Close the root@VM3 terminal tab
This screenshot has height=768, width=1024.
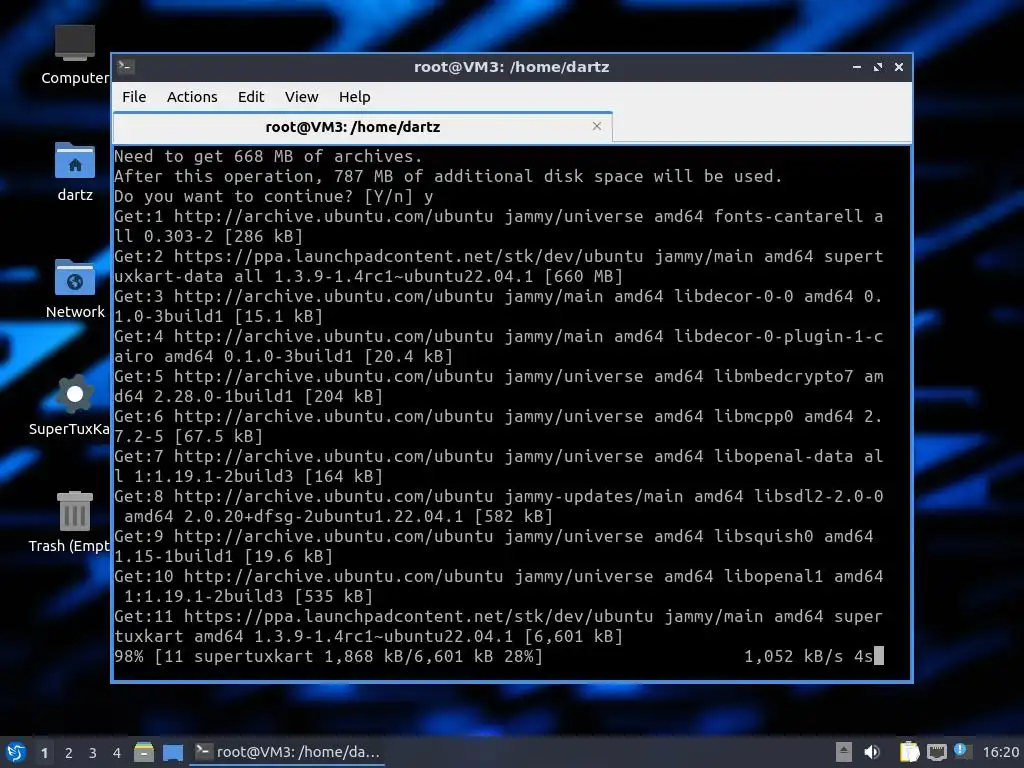point(597,126)
